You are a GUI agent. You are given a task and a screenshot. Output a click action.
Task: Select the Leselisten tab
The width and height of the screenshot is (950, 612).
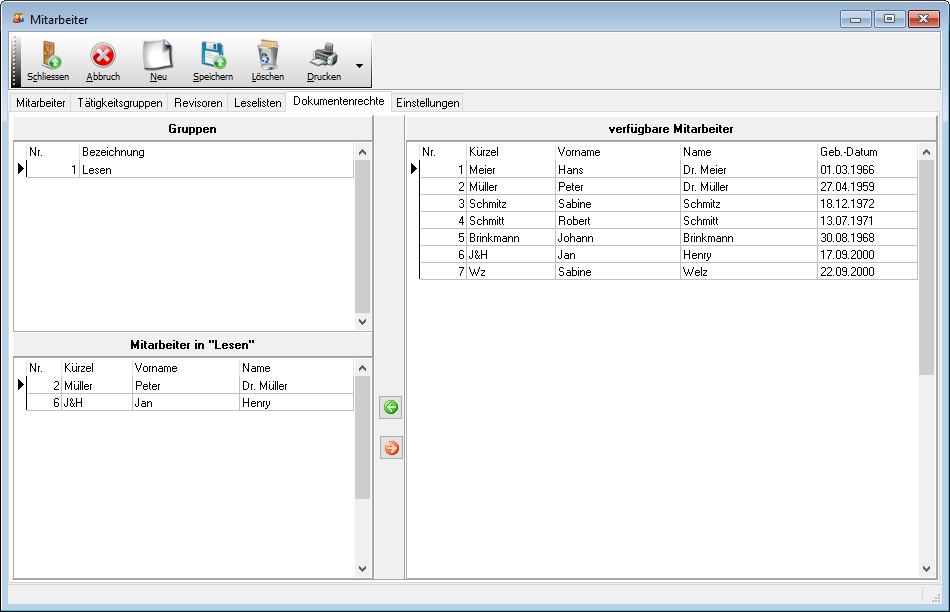click(257, 103)
